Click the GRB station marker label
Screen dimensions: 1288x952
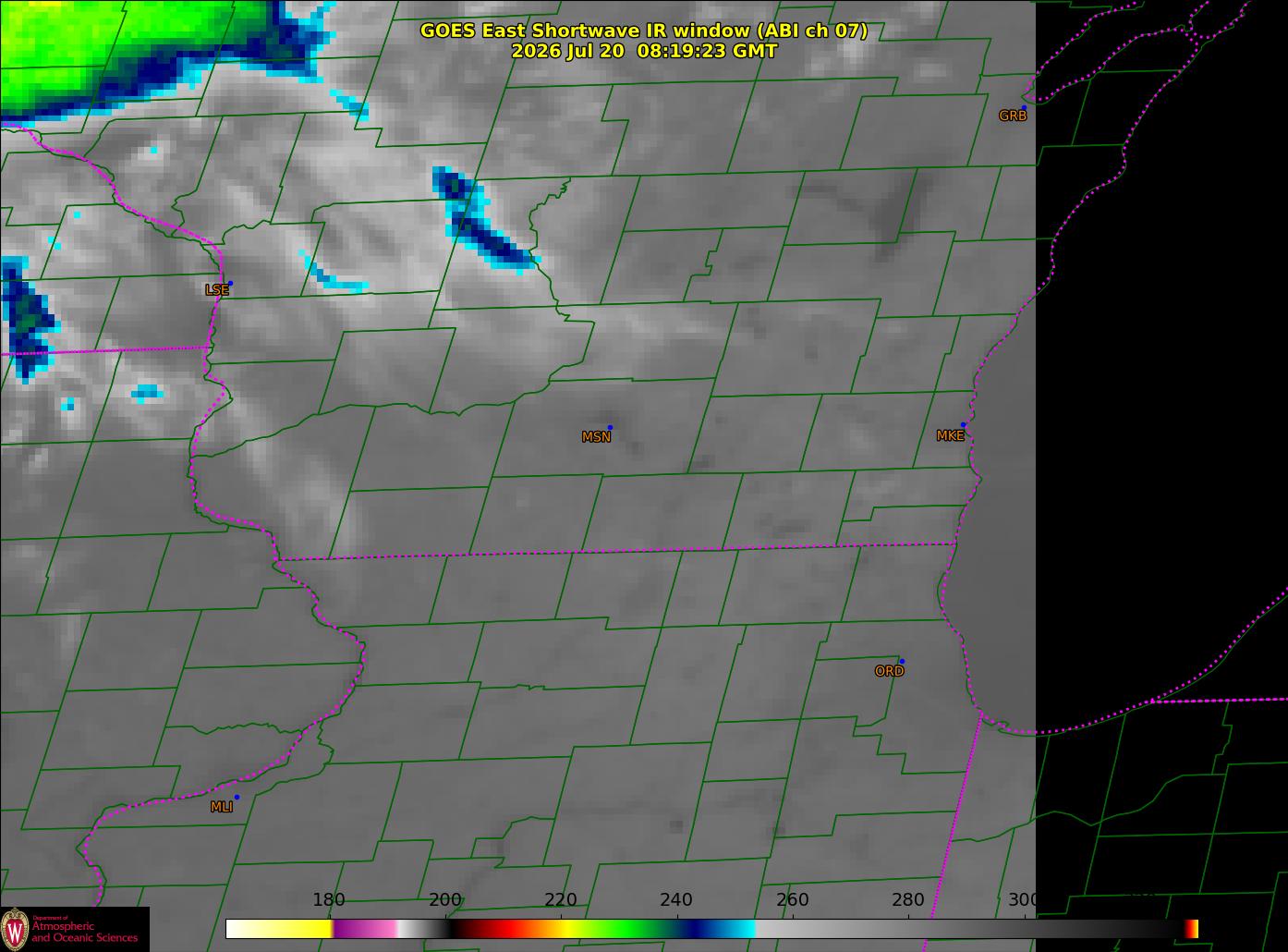point(1013,116)
